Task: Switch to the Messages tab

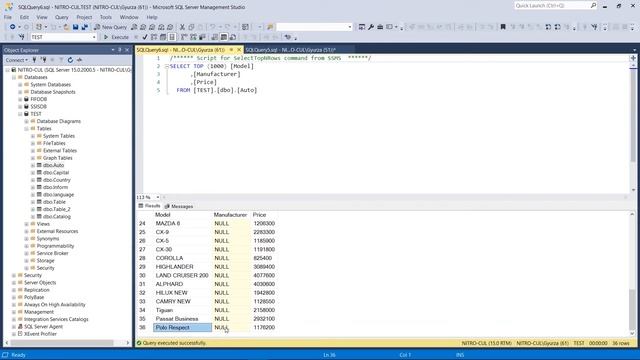Action: tap(179, 207)
